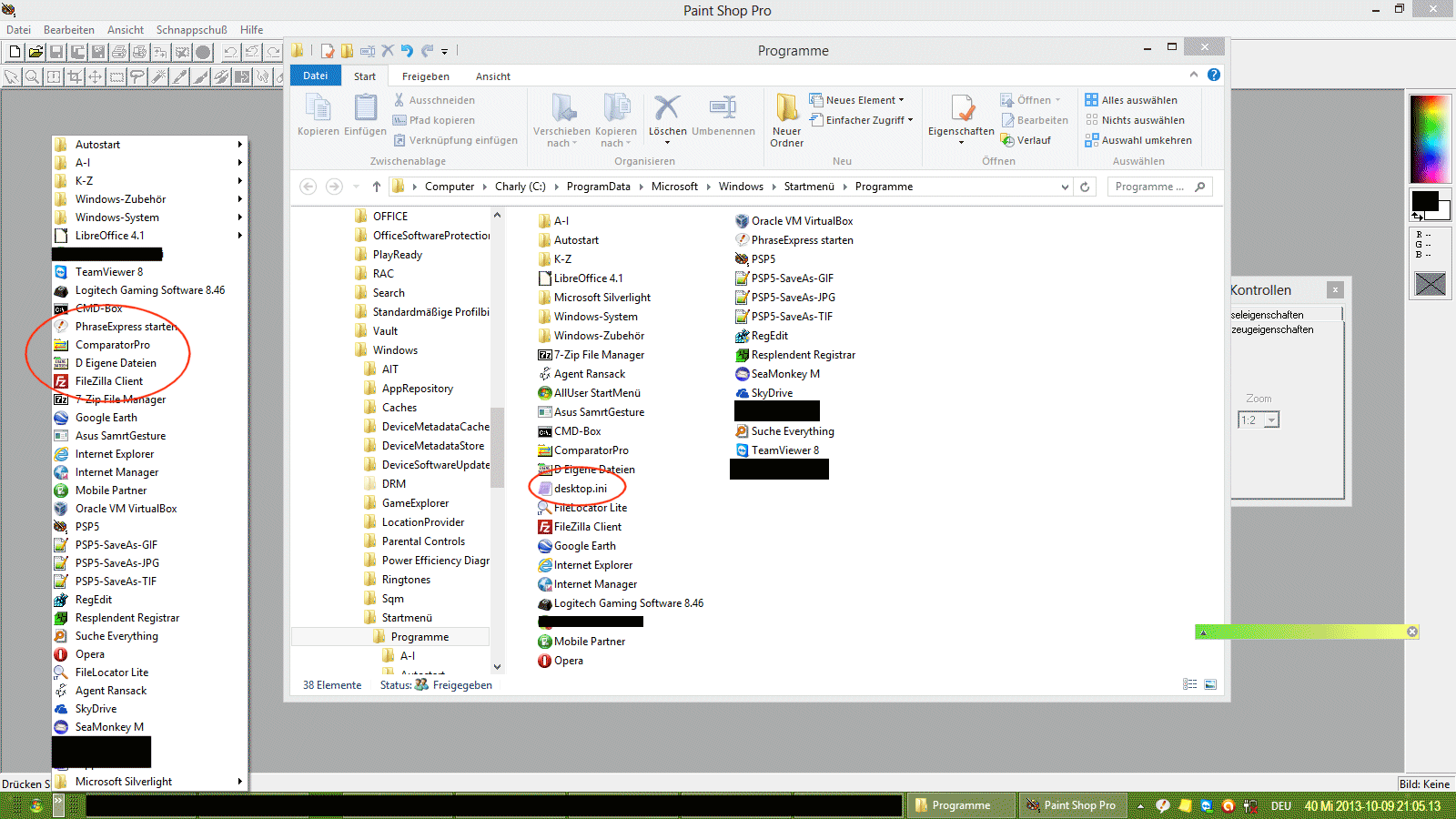Image resolution: width=1456 pixels, height=819 pixels.
Task: Select the Lasso freehand tool
Action: pyautogui.click(x=137, y=77)
